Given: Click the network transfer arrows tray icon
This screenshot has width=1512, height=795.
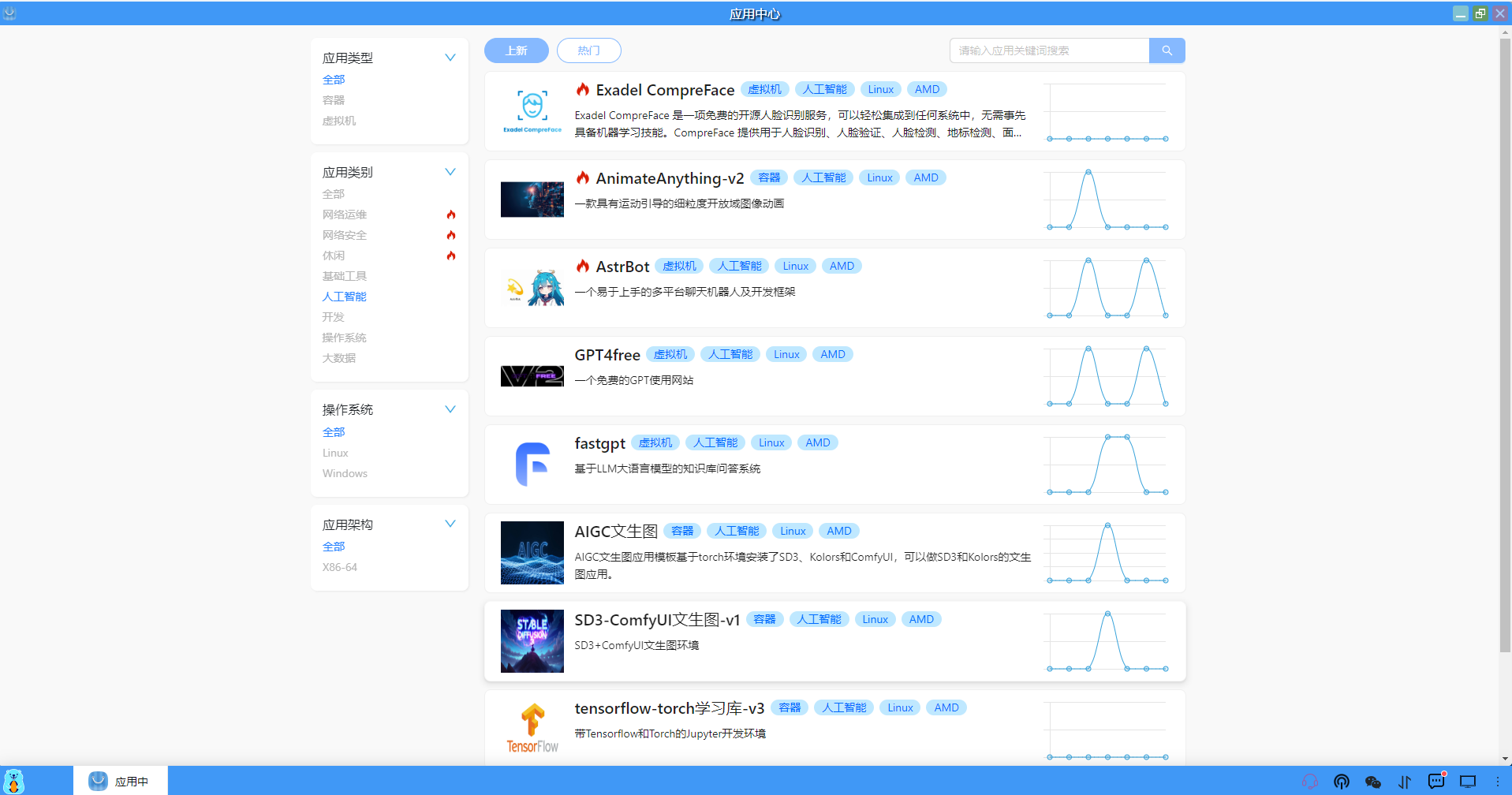Looking at the screenshot, I should tap(1405, 782).
